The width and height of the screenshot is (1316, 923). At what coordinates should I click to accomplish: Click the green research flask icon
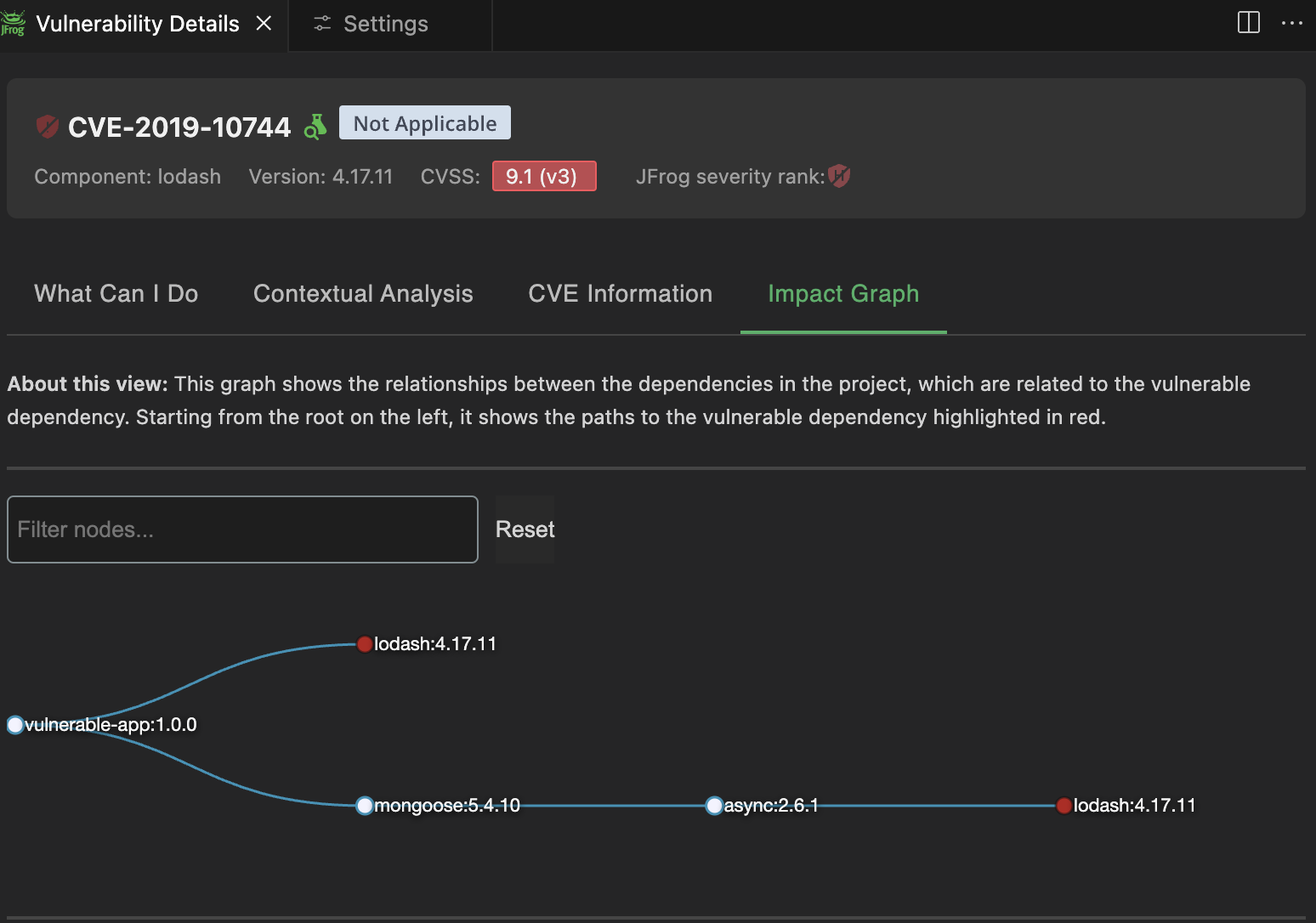coord(315,127)
